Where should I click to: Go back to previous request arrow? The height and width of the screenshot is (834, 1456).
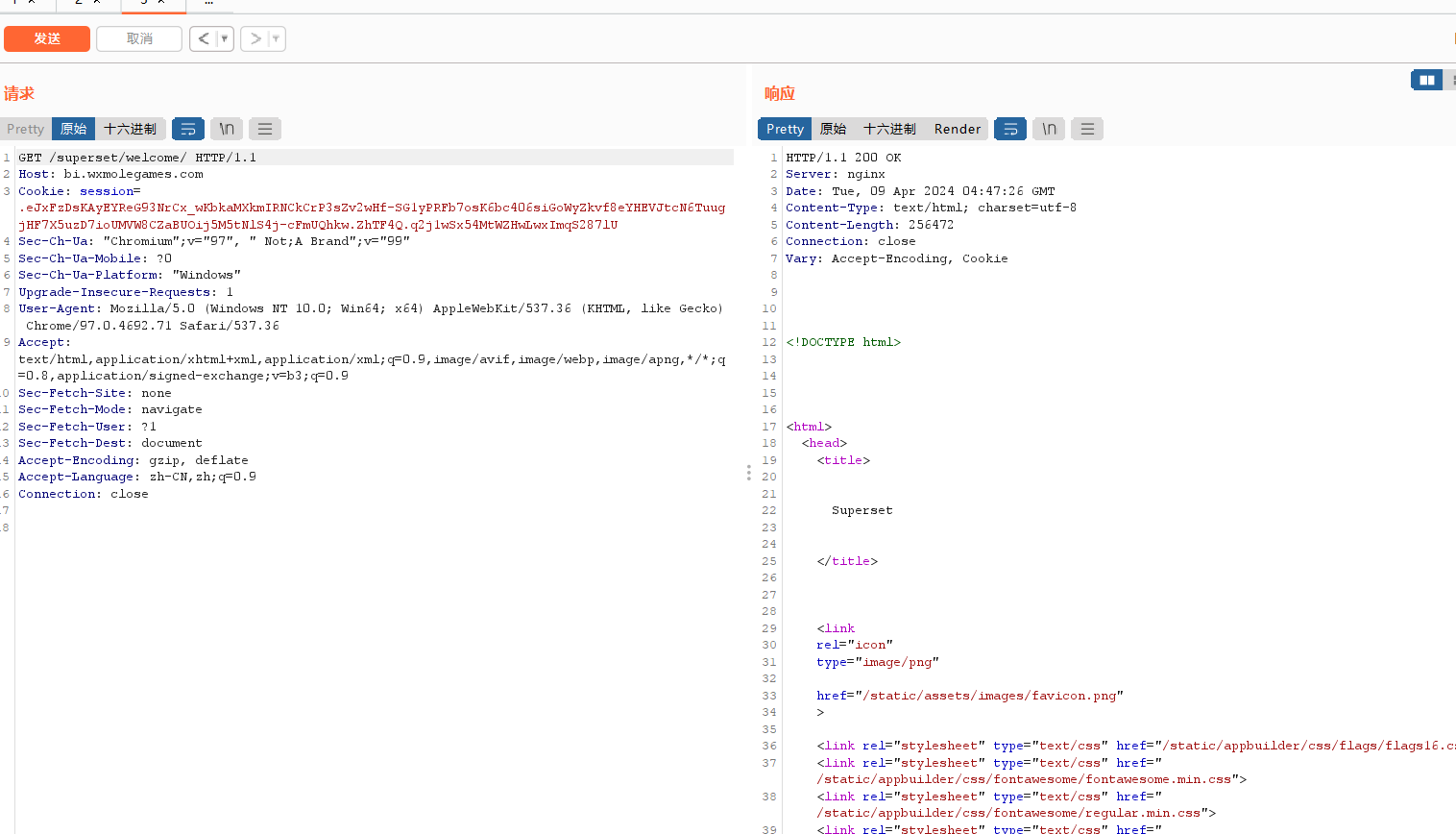(x=204, y=38)
